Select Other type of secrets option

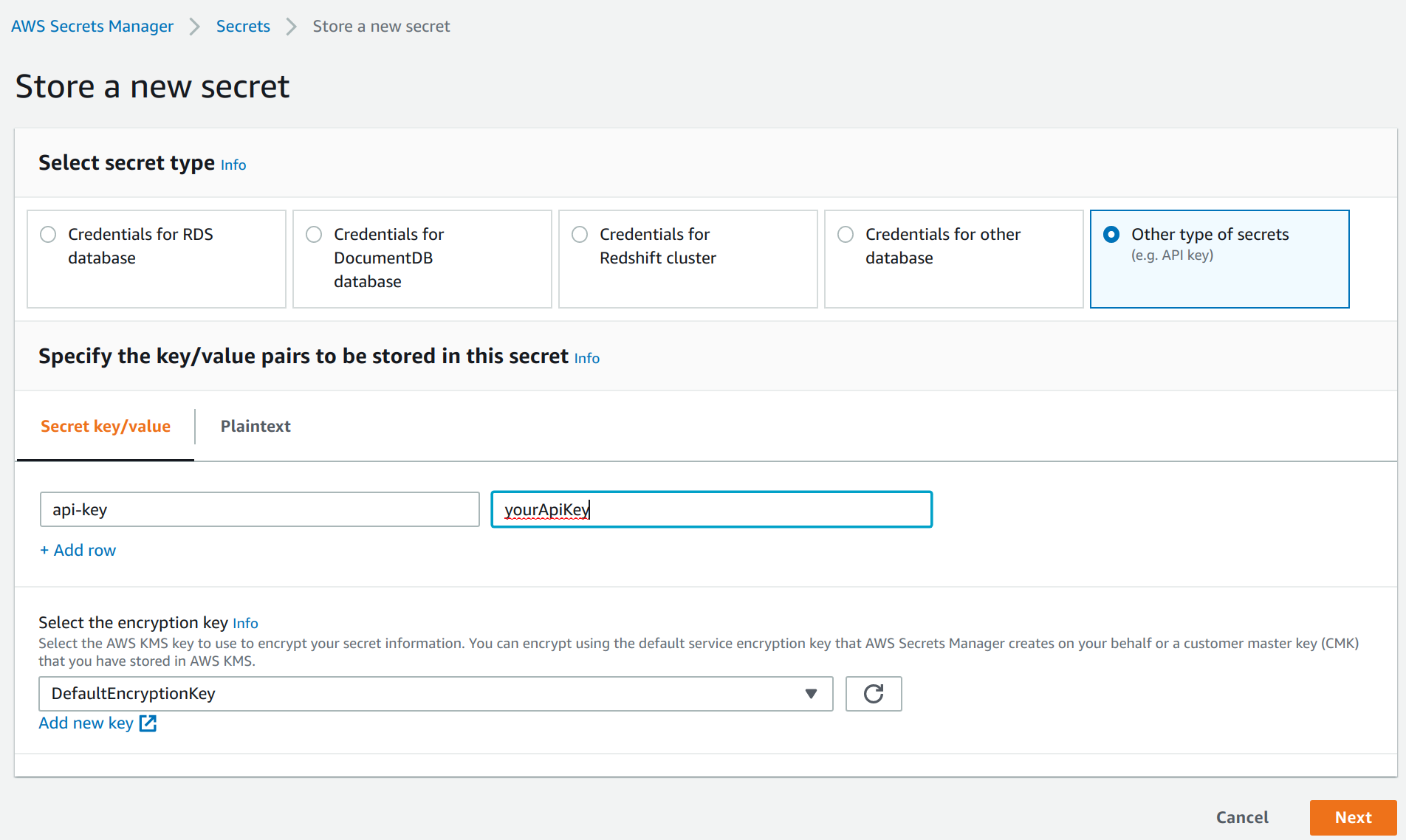pos(1111,234)
